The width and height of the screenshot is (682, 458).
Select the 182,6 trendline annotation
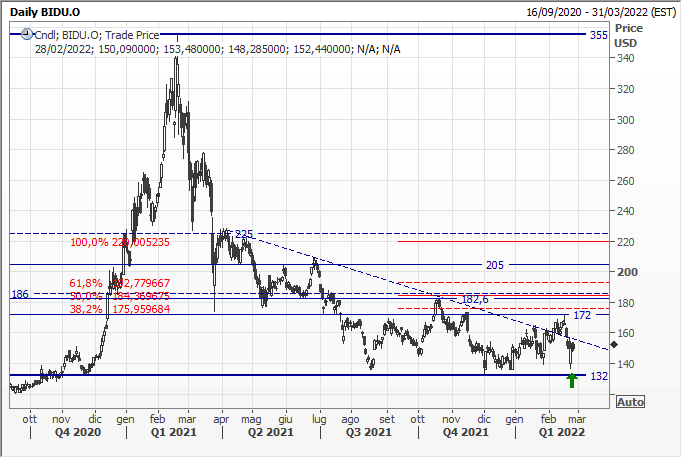coord(474,300)
